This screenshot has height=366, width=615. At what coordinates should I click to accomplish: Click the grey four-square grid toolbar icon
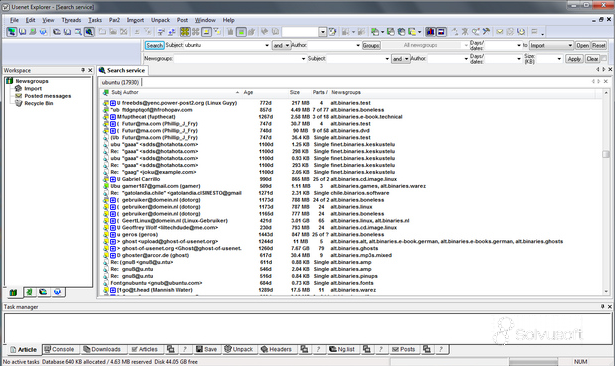click(195, 32)
